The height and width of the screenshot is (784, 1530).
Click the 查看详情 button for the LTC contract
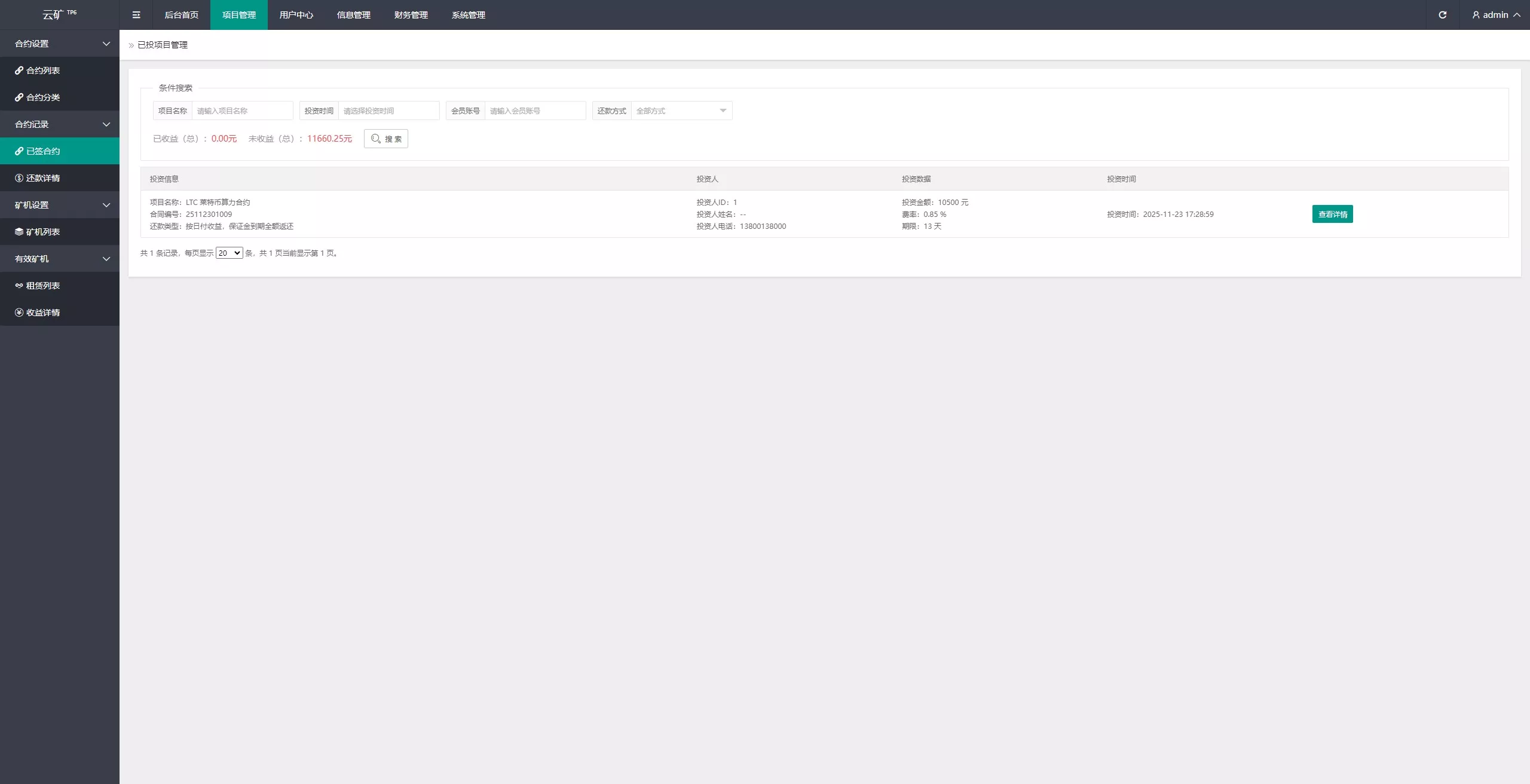pyautogui.click(x=1332, y=214)
